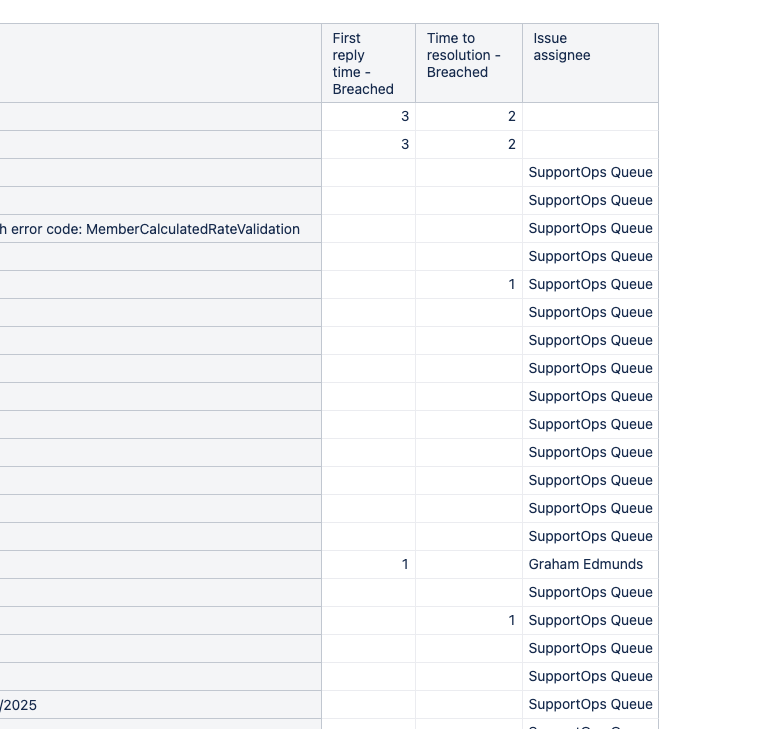This screenshot has width=784, height=729.
Task: Select the MemberCalculatedRateValidation error code row text
Action: tap(150, 229)
